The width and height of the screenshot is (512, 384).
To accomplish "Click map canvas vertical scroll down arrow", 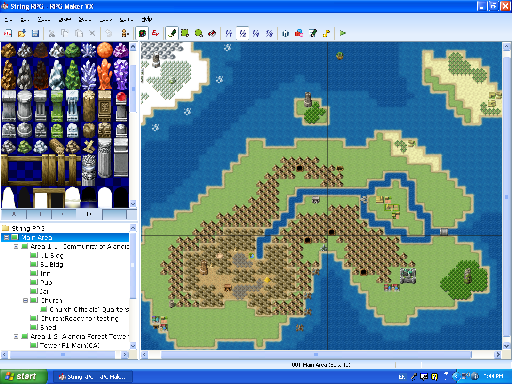I will pyautogui.click(x=506, y=346).
